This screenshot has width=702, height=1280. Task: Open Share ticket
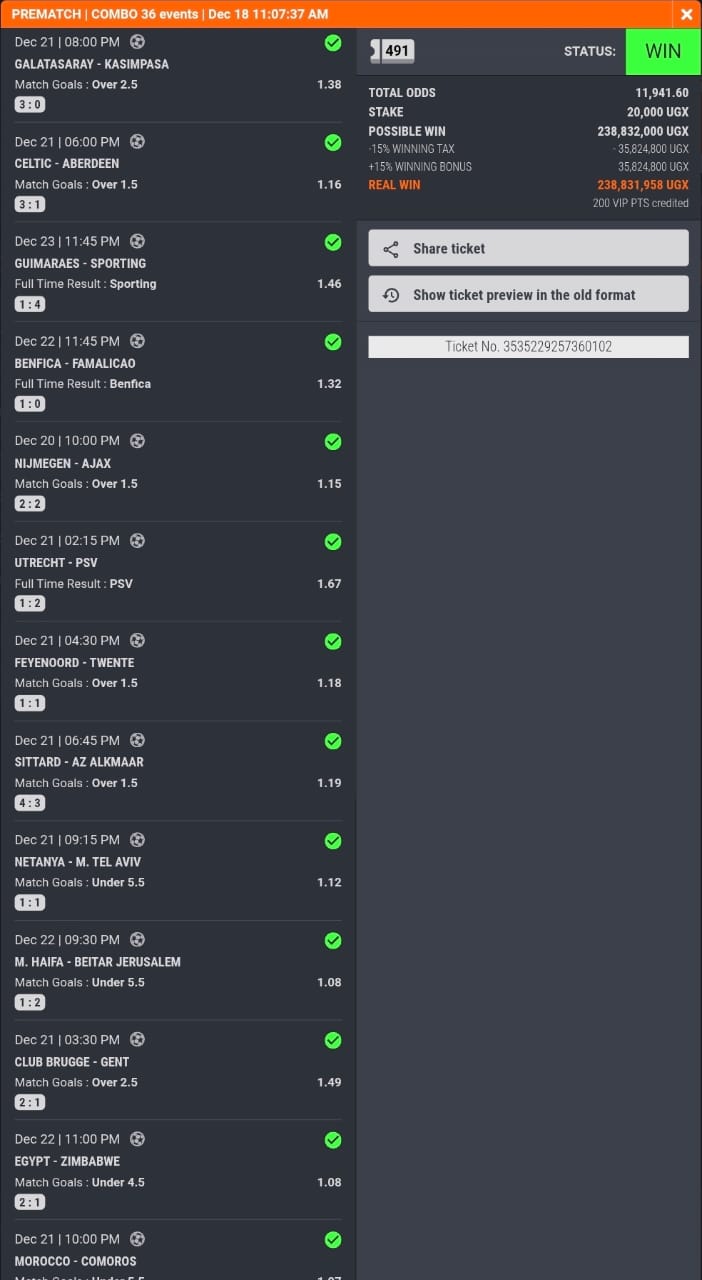click(528, 247)
